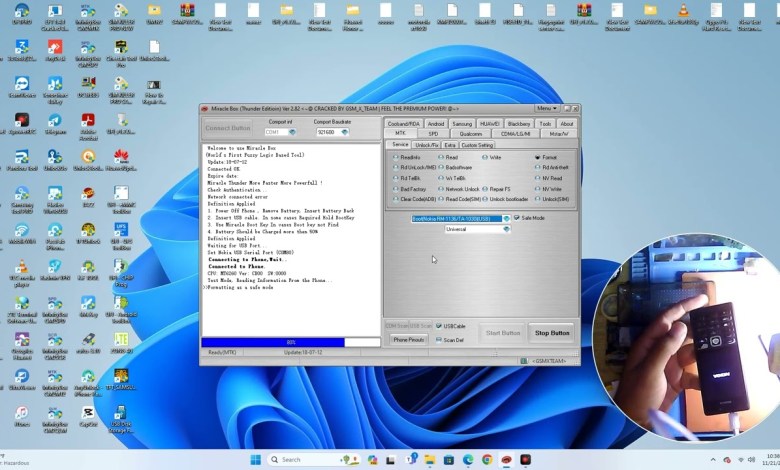Expand the Comport Baudrate 921600 dropdown
Screen dimensions: 780x470
345,132
